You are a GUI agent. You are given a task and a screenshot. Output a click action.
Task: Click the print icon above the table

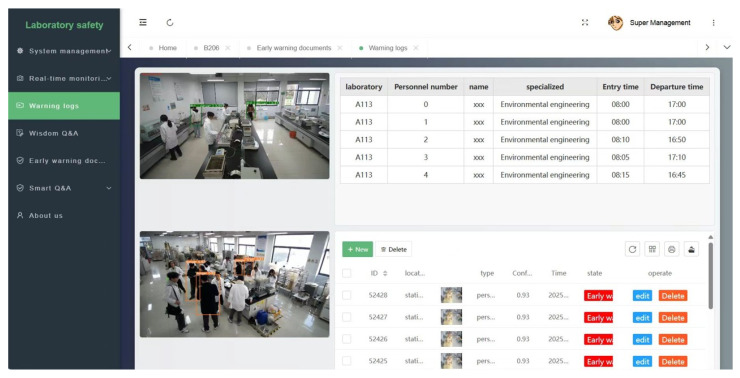(x=672, y=249)
